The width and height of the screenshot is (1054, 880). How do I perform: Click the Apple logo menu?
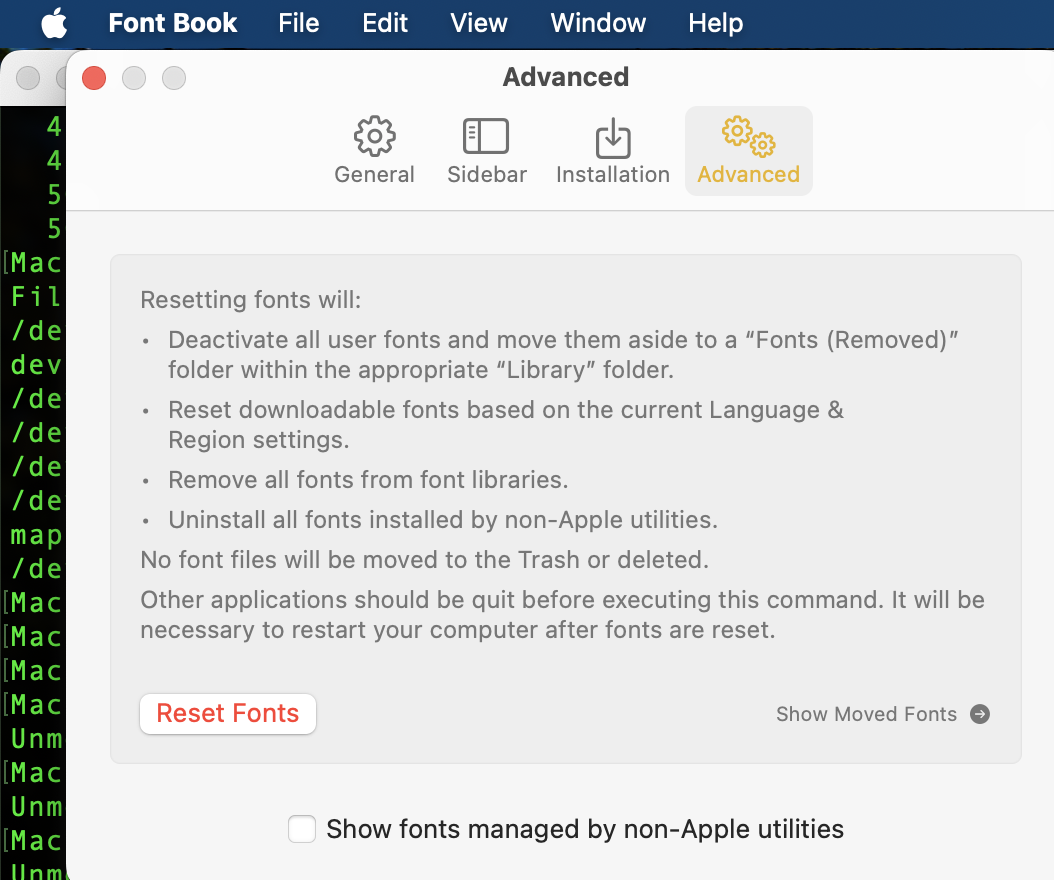(x=54, y=24)
